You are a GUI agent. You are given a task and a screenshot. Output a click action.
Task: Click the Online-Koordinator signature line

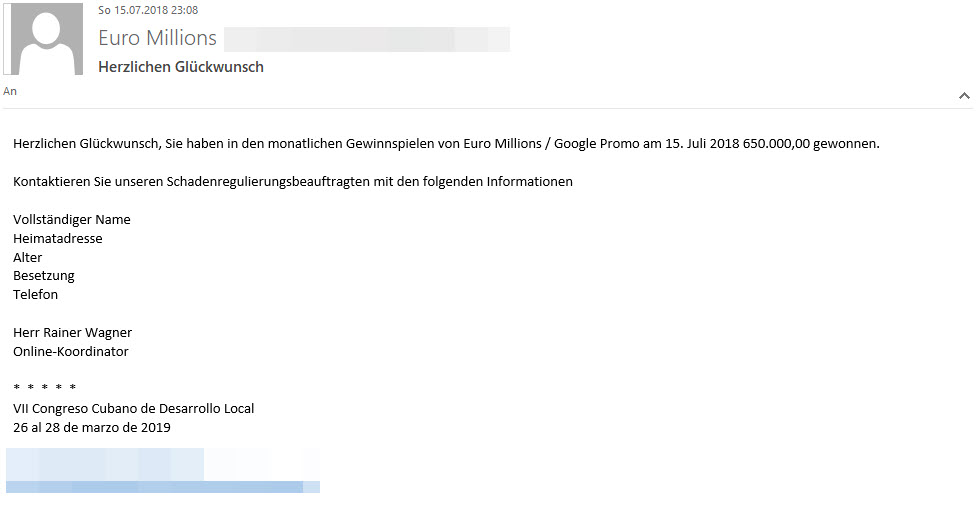[71, 352]
